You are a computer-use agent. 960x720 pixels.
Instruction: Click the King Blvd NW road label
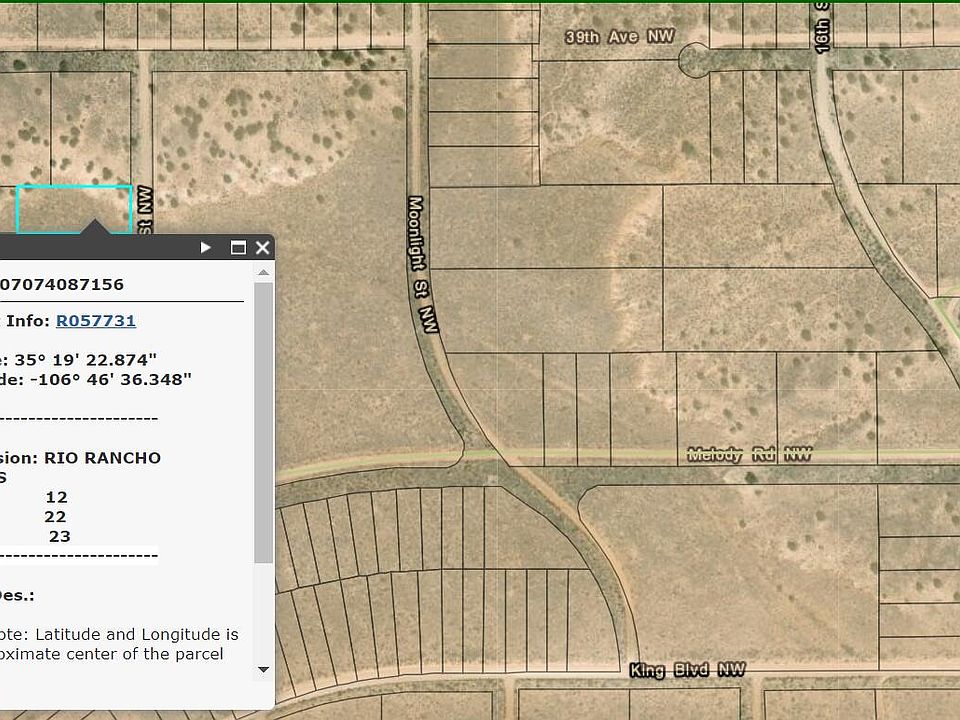tap(687, 669)
